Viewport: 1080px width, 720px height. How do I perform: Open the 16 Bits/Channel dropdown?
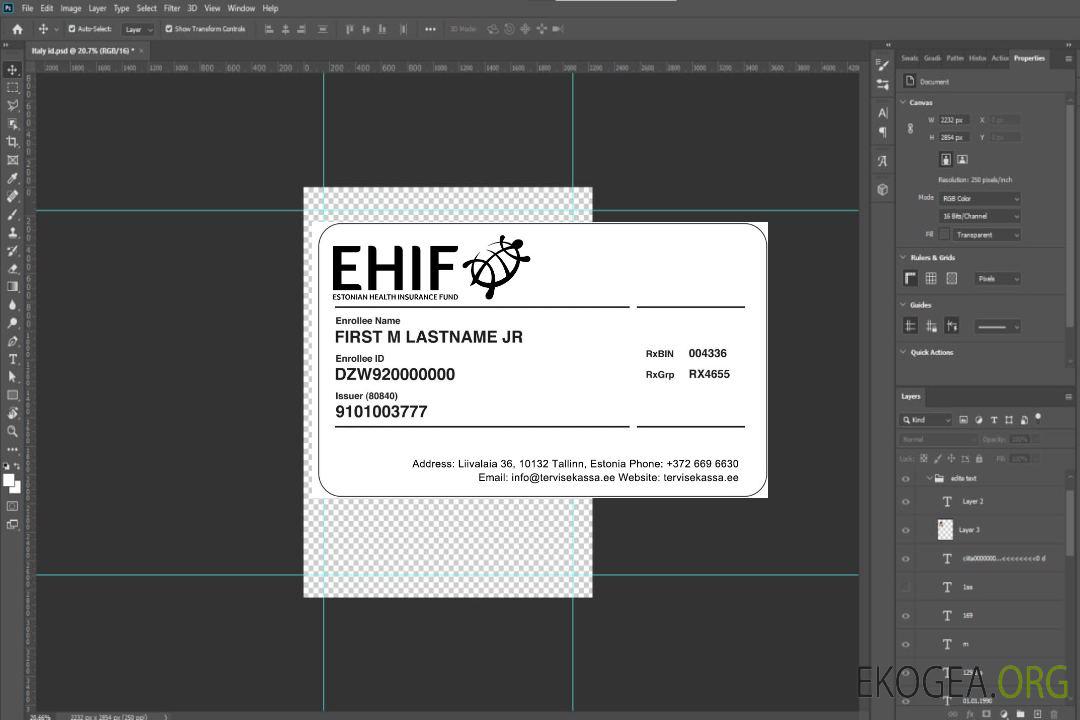[x=979, y=216]
